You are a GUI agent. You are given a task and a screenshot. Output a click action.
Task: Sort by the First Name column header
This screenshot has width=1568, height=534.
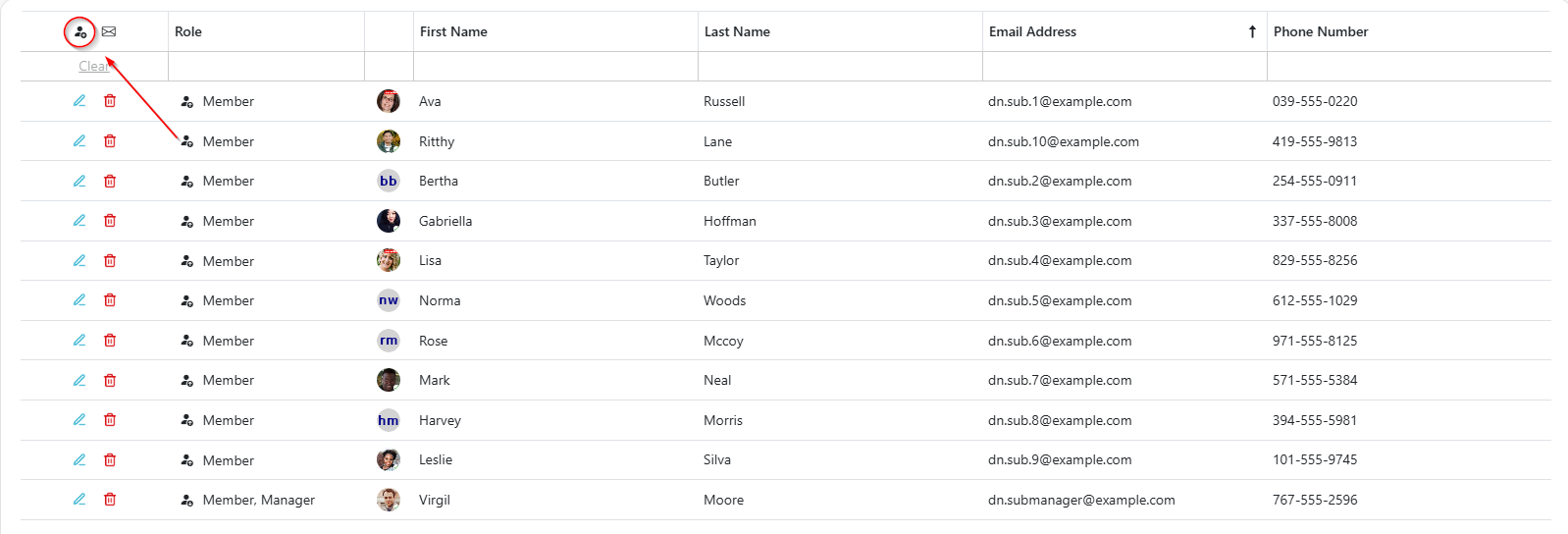pos(453,31)
